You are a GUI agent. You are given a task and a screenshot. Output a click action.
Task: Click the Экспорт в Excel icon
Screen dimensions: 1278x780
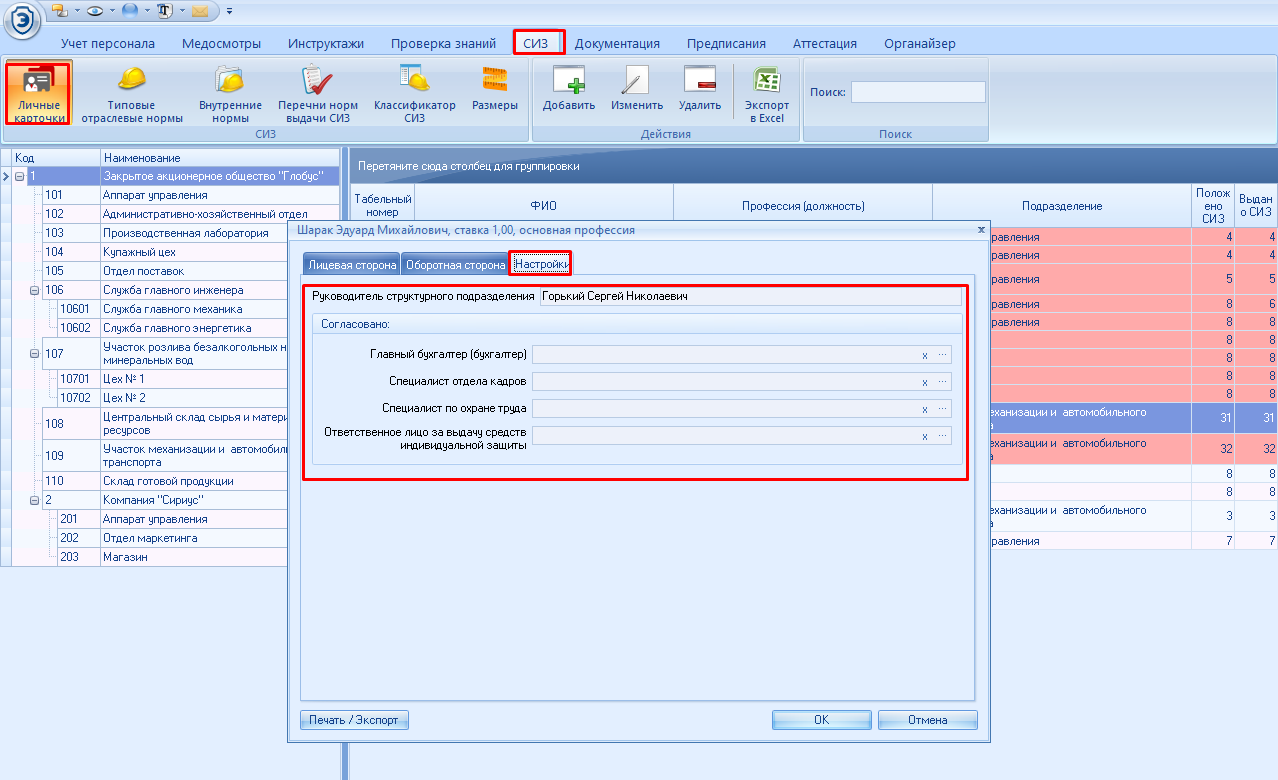[x=767, y=94]
